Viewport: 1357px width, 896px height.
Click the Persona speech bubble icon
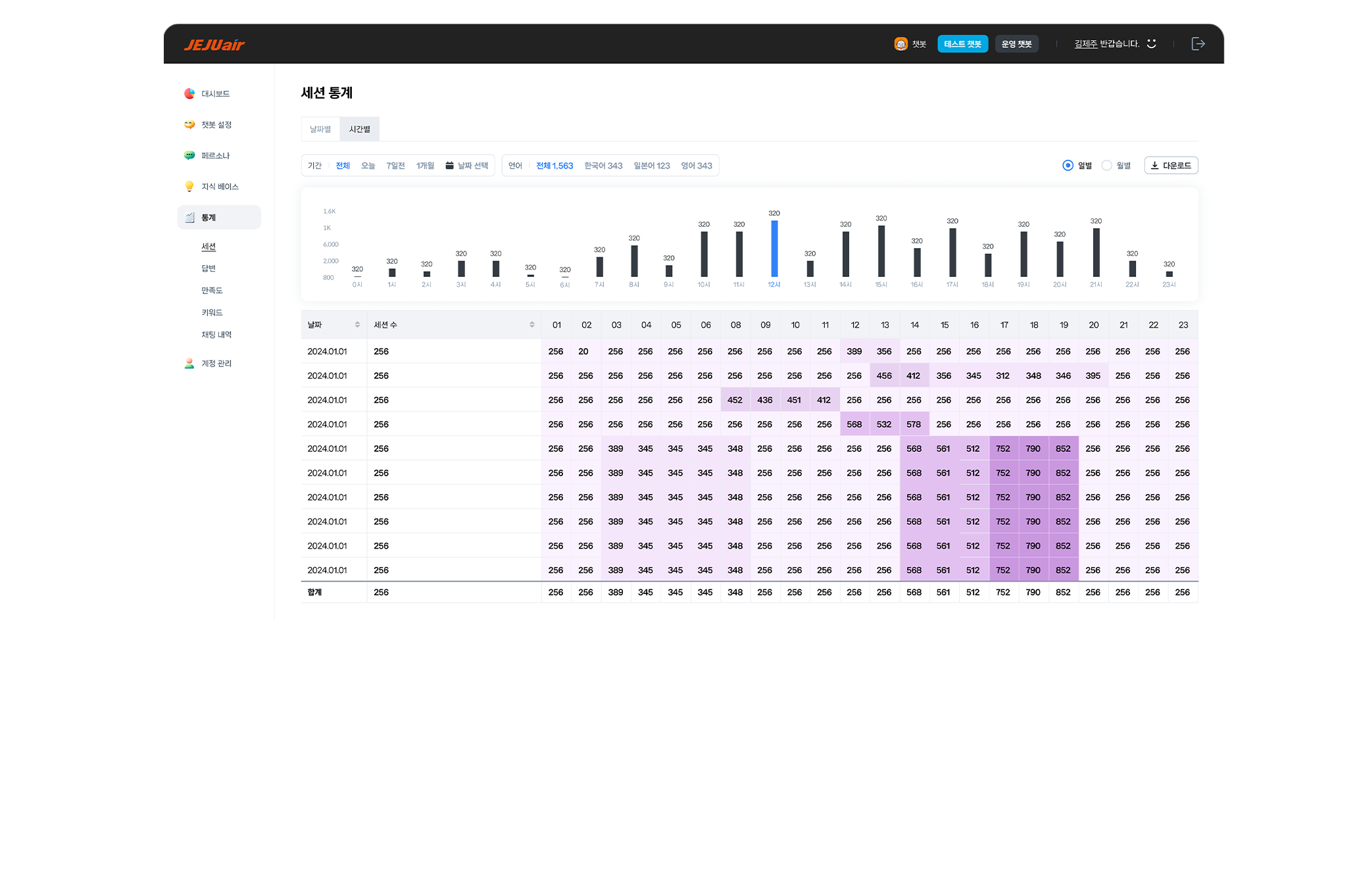(x=189, y=155)
